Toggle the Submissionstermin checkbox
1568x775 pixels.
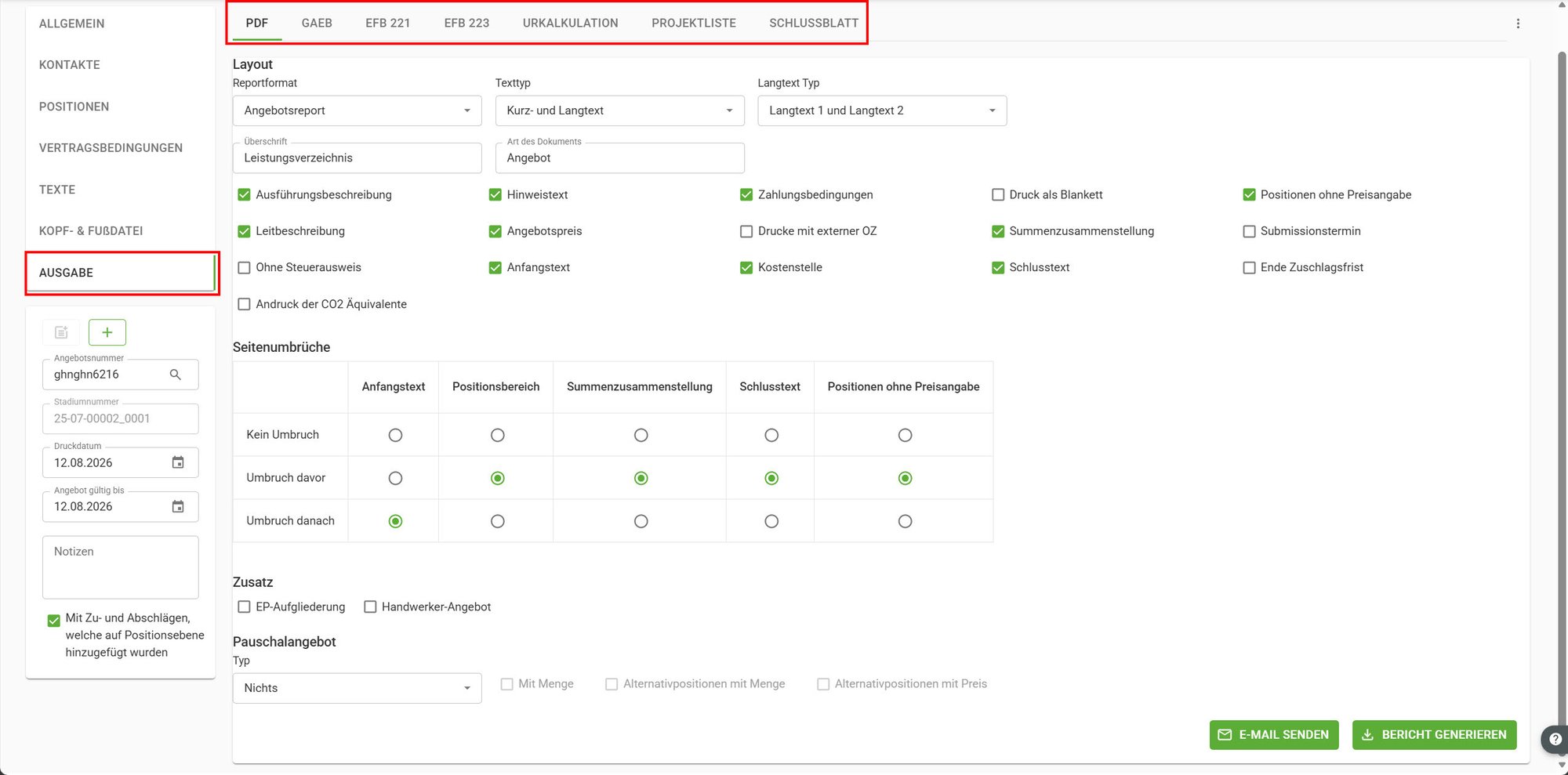[1250, 231]
